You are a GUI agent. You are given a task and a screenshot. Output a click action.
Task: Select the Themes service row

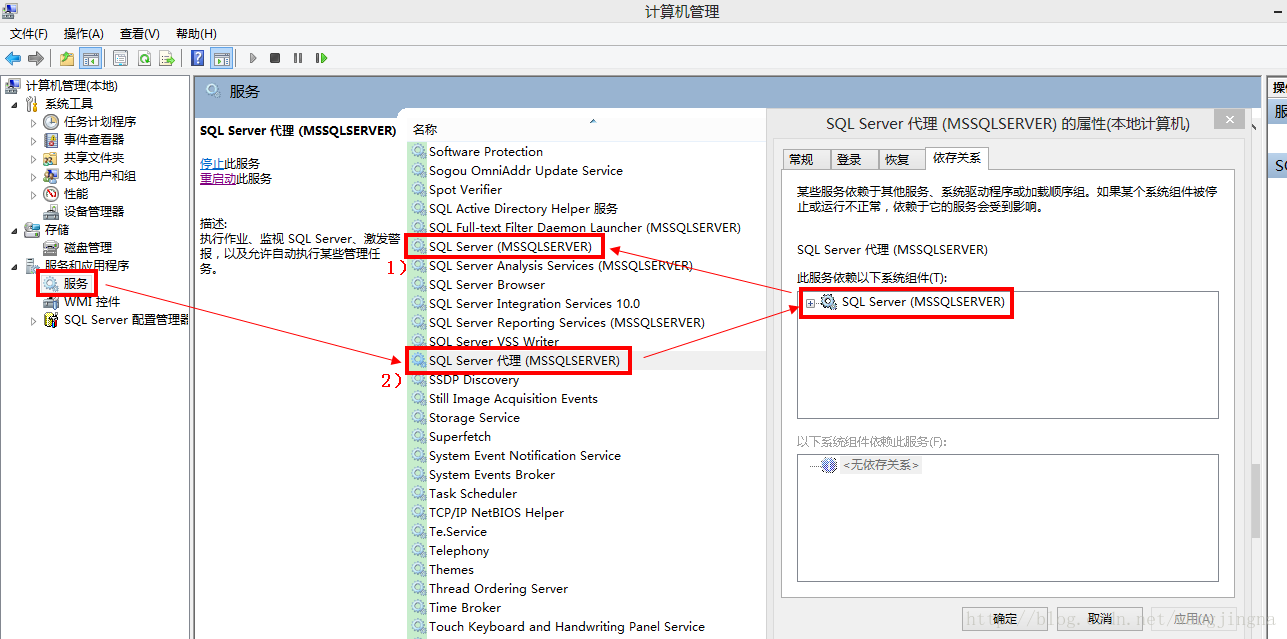(x=587, y=570)
